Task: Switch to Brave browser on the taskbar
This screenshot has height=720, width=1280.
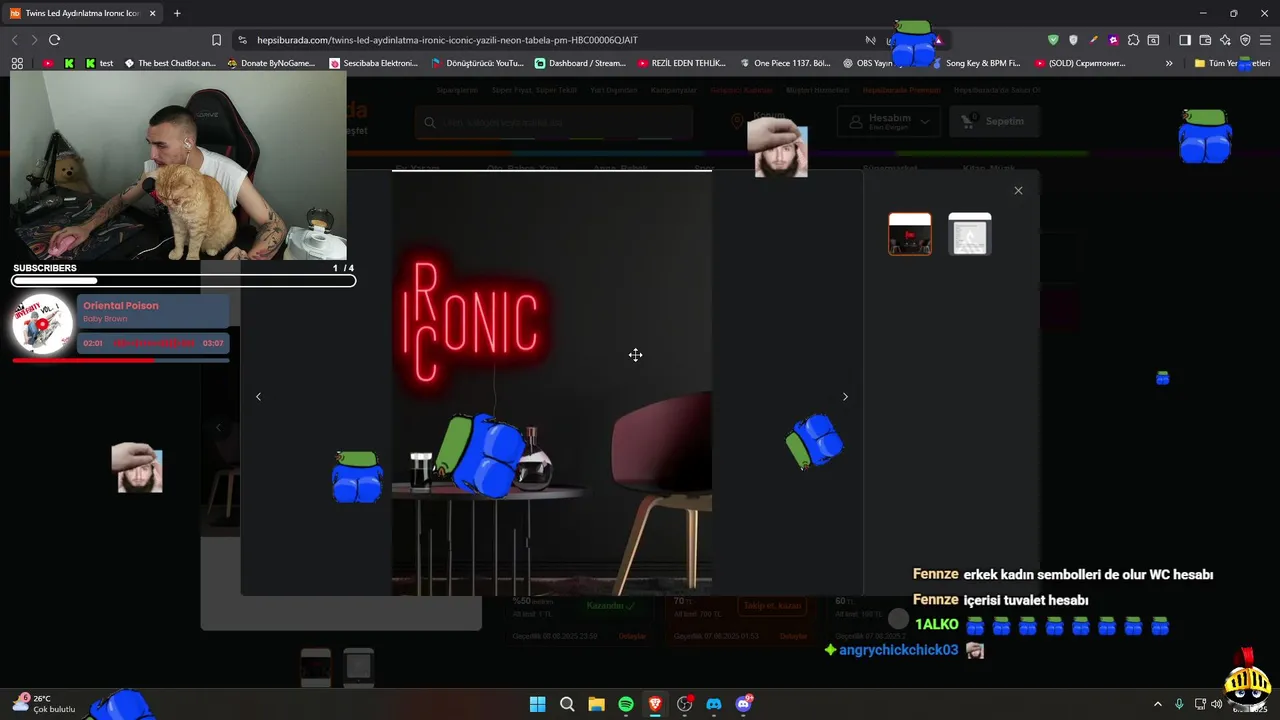Action: click(x=655, y=704)
